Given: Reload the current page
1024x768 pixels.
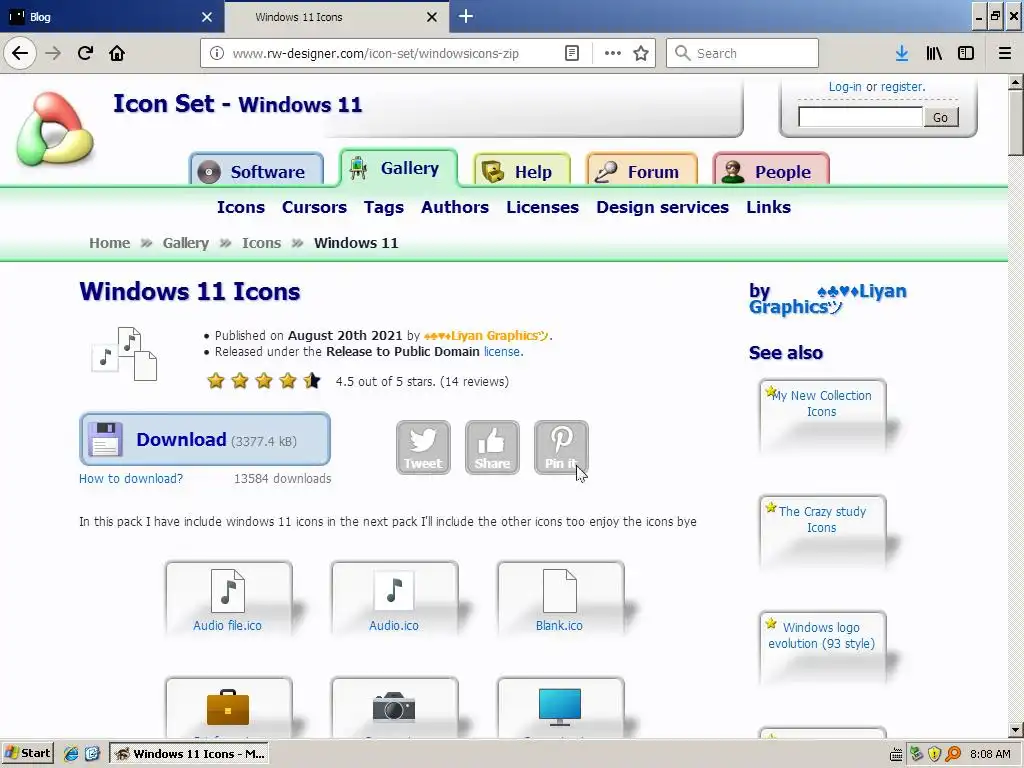Looking at the screenshot, I should [x=85, y=53].
